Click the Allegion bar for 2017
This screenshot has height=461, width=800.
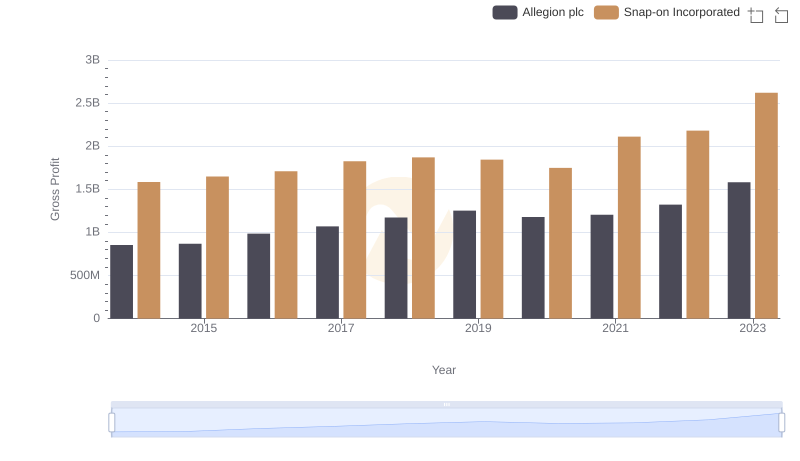point(327,272)
